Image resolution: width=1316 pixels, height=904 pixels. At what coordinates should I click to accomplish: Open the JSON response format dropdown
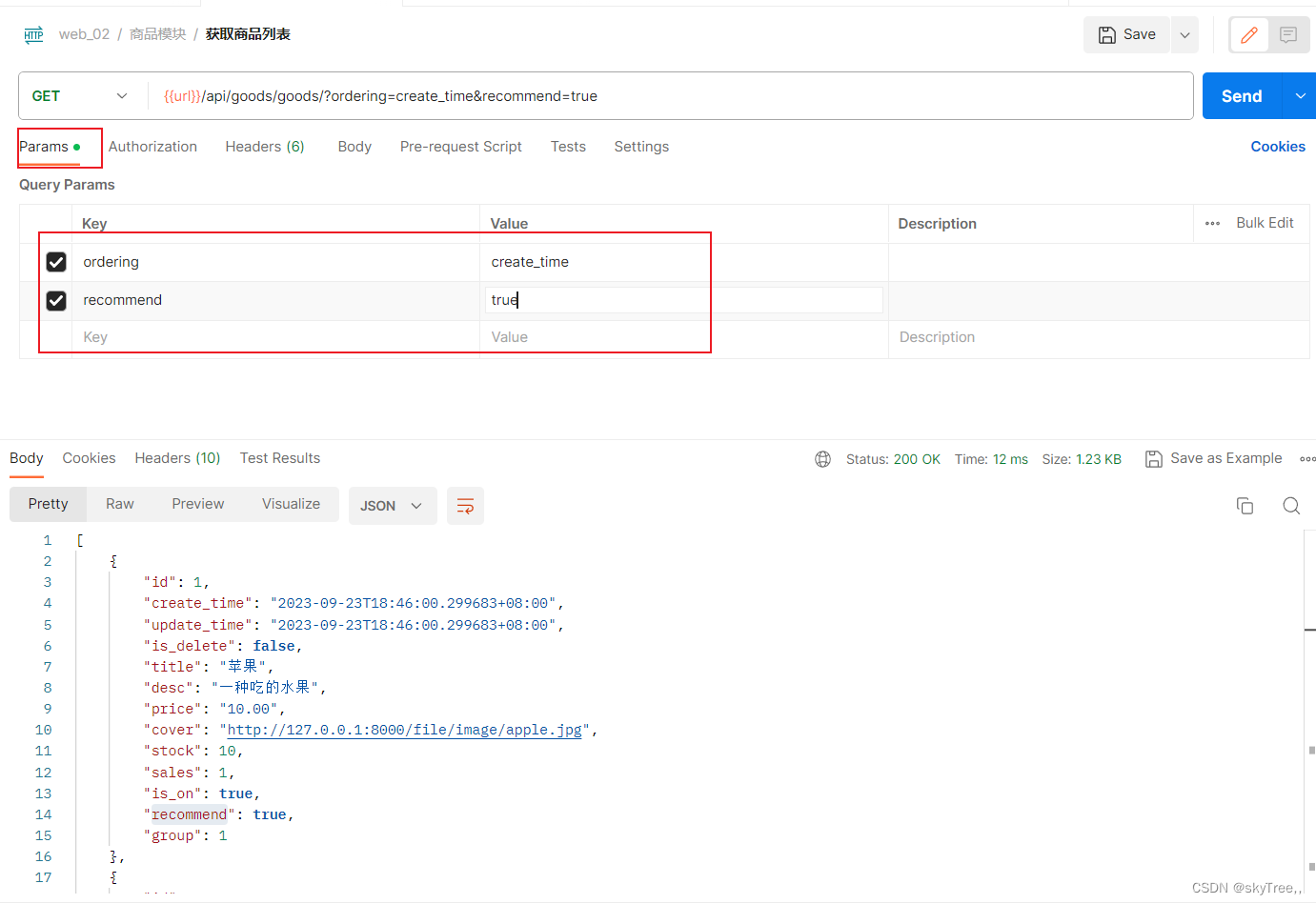(393, 506)
